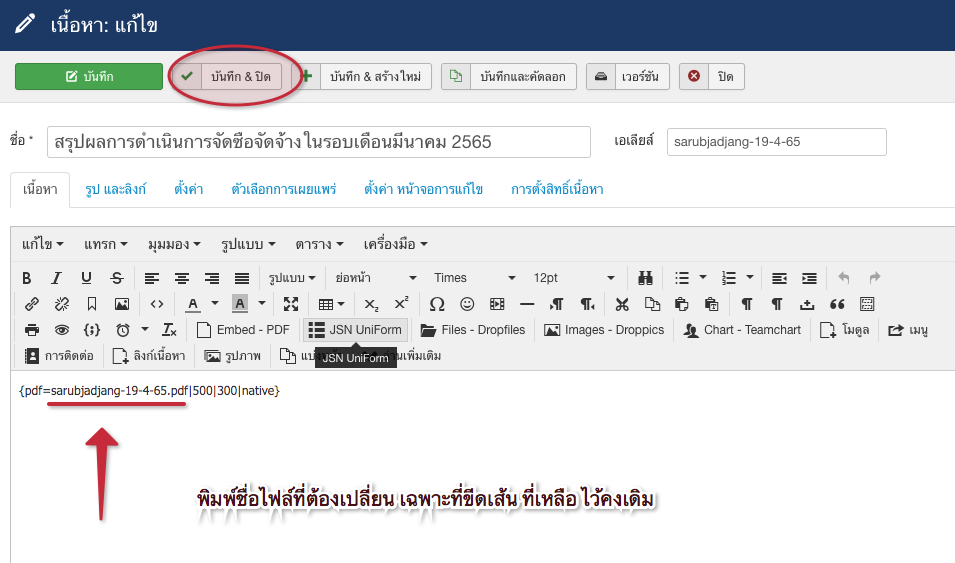Expand the 12pt font size dropdown

point(573,278)
